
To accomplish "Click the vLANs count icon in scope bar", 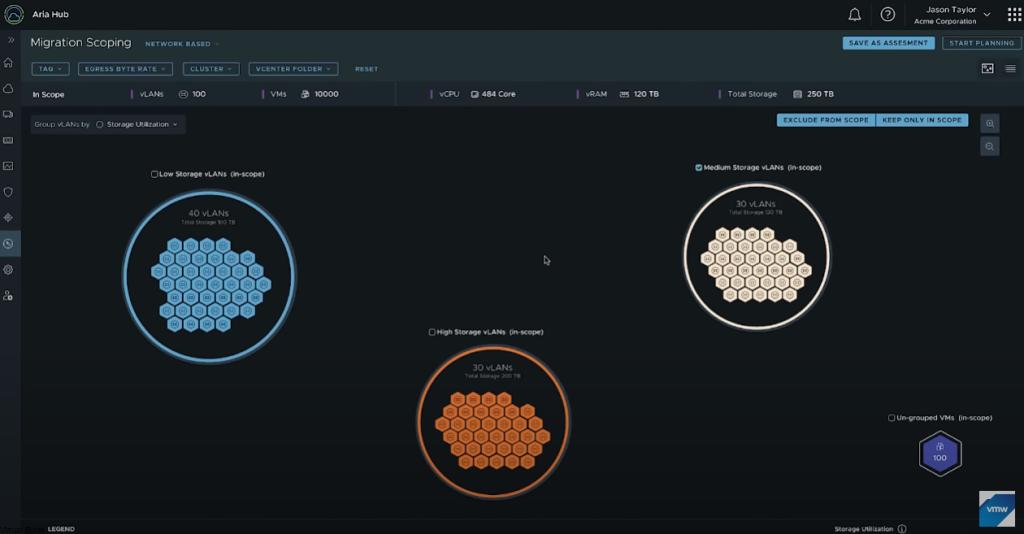I will click(x=184, y=94).
